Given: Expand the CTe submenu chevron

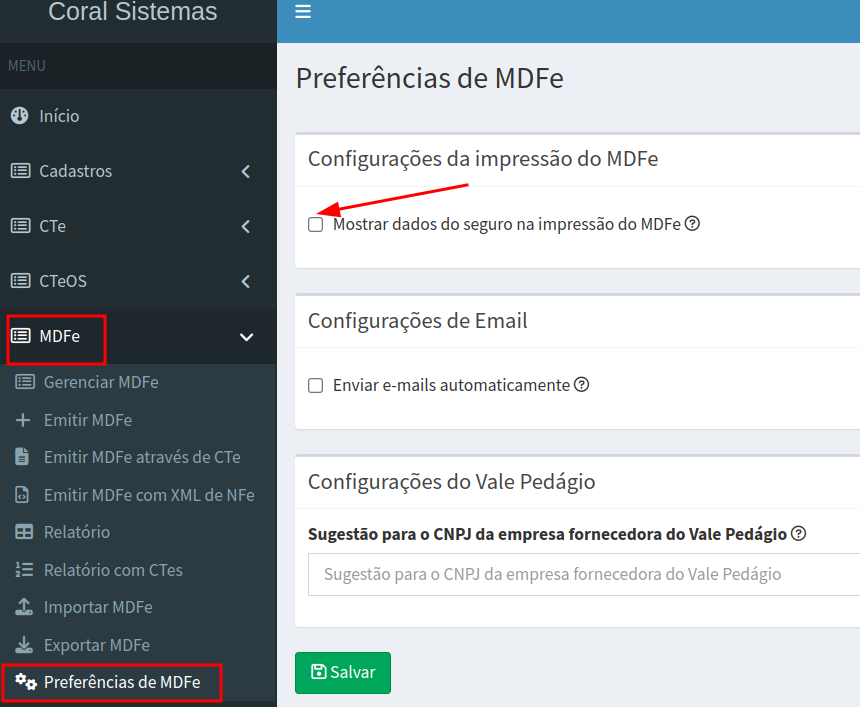Looking at the screenshot, I should tap(246, 227).
